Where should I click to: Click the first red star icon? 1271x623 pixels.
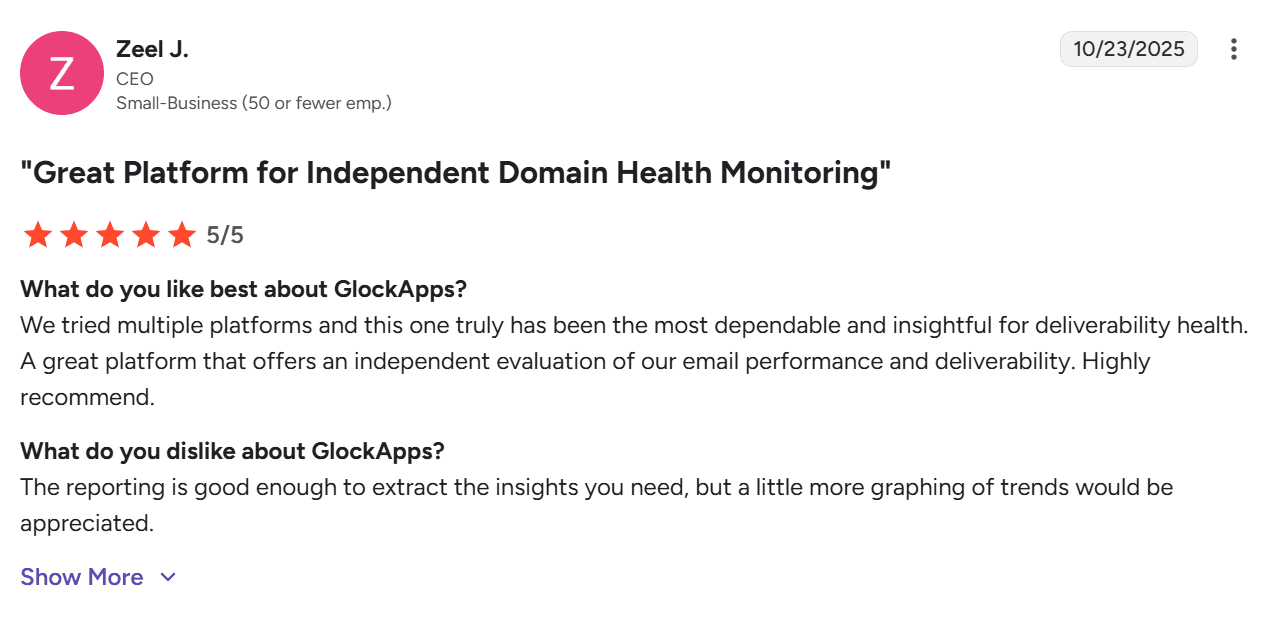coord(37,234)
